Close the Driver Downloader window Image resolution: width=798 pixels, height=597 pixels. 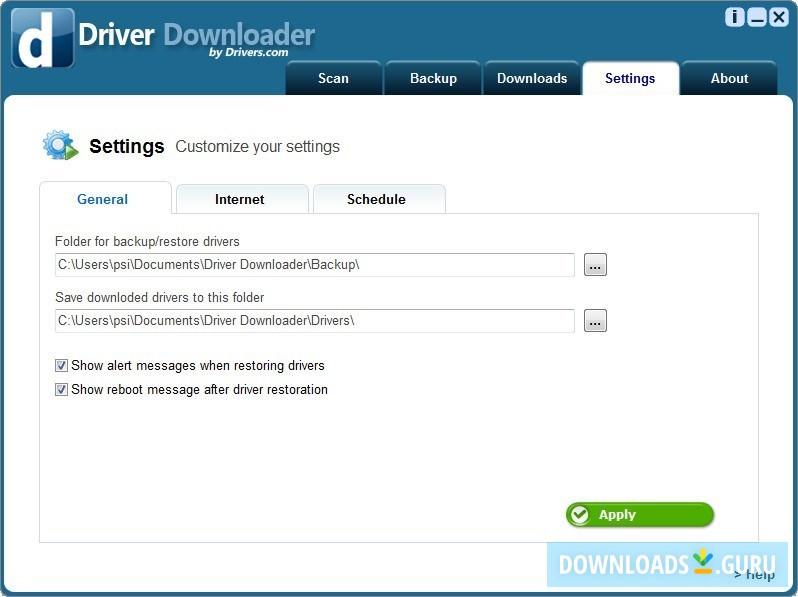(779, 17)
